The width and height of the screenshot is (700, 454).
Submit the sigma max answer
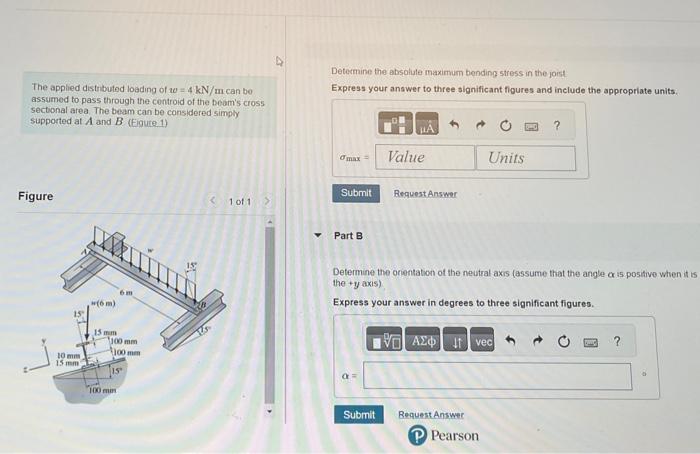[356, 193]
